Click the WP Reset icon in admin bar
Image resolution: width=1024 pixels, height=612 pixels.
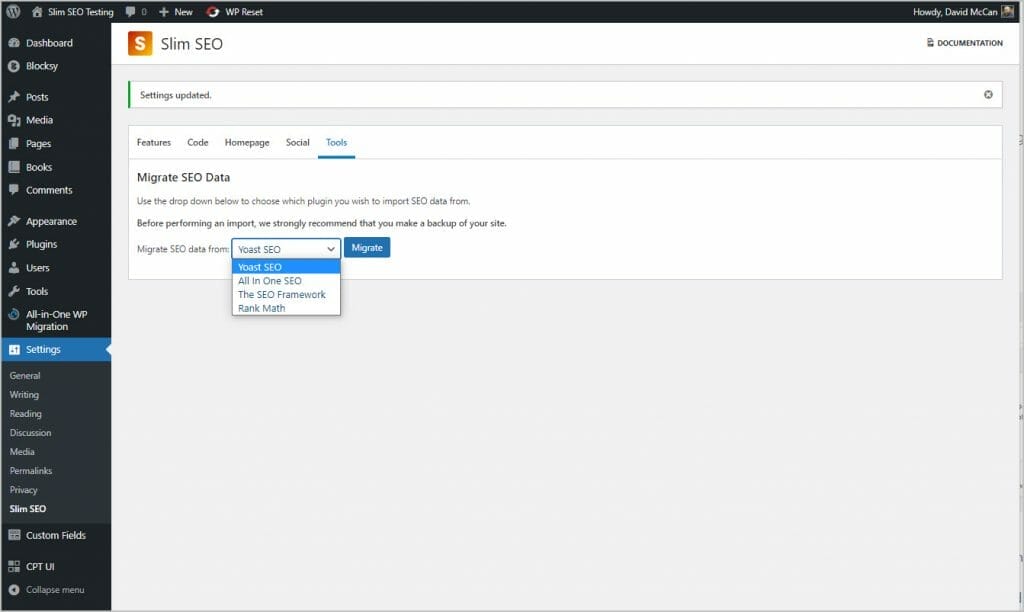[x=212, y=12]
